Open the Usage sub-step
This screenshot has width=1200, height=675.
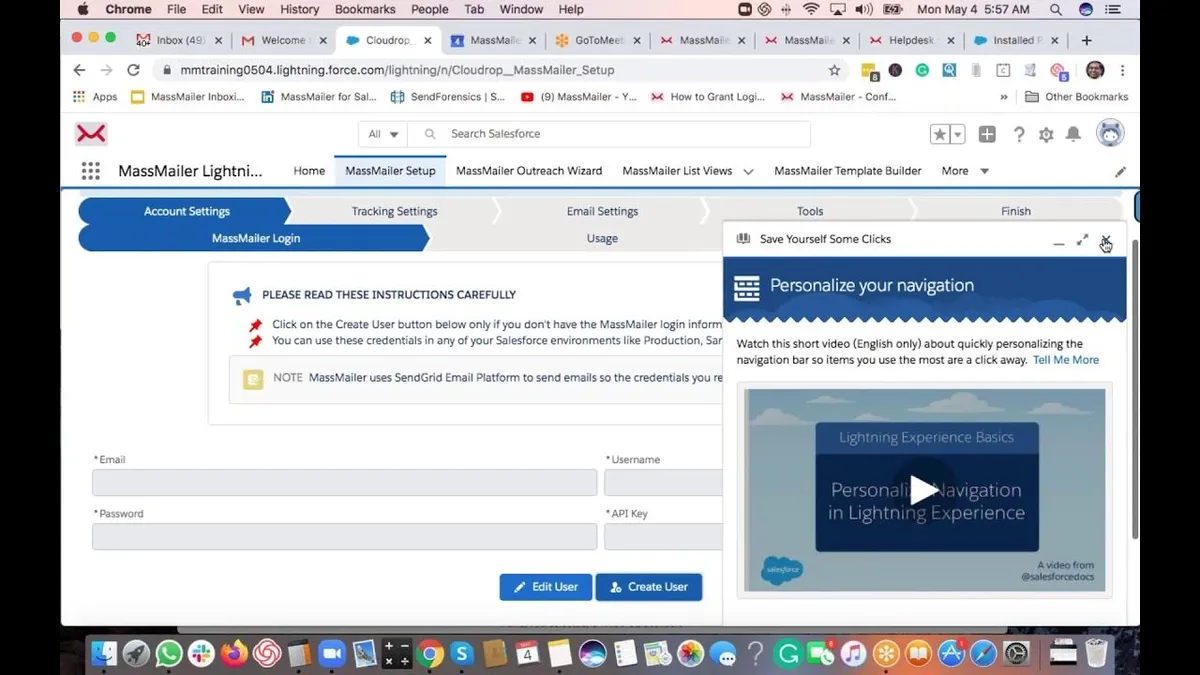tap(602, 238)
